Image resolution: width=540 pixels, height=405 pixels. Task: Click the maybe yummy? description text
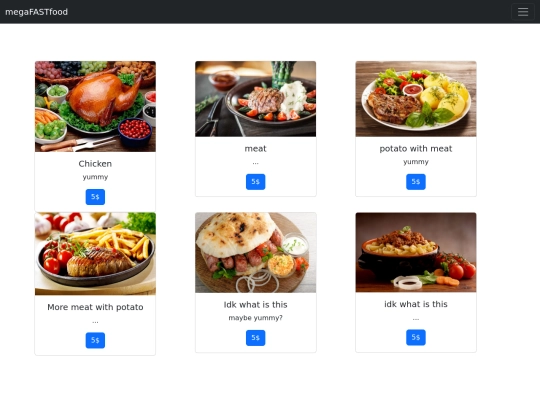(256, 318)
